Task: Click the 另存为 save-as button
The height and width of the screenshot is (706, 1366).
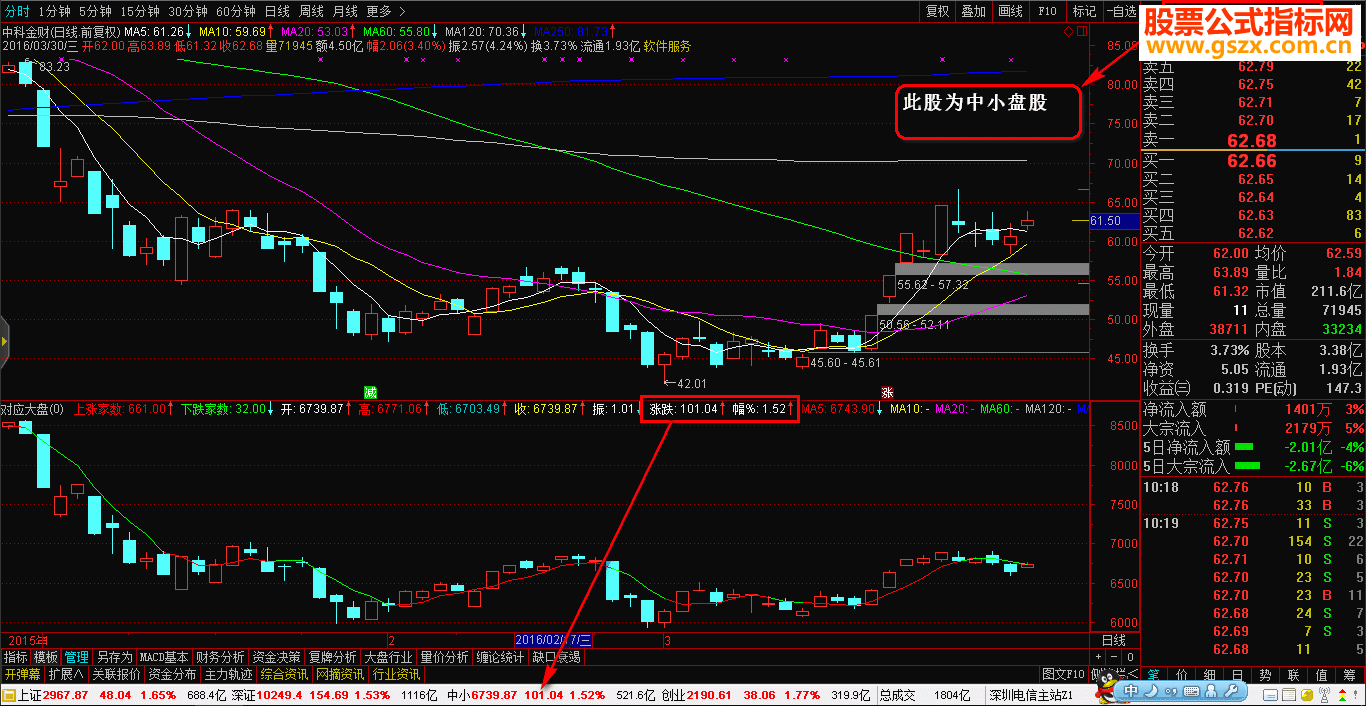Action: point(114,657)
